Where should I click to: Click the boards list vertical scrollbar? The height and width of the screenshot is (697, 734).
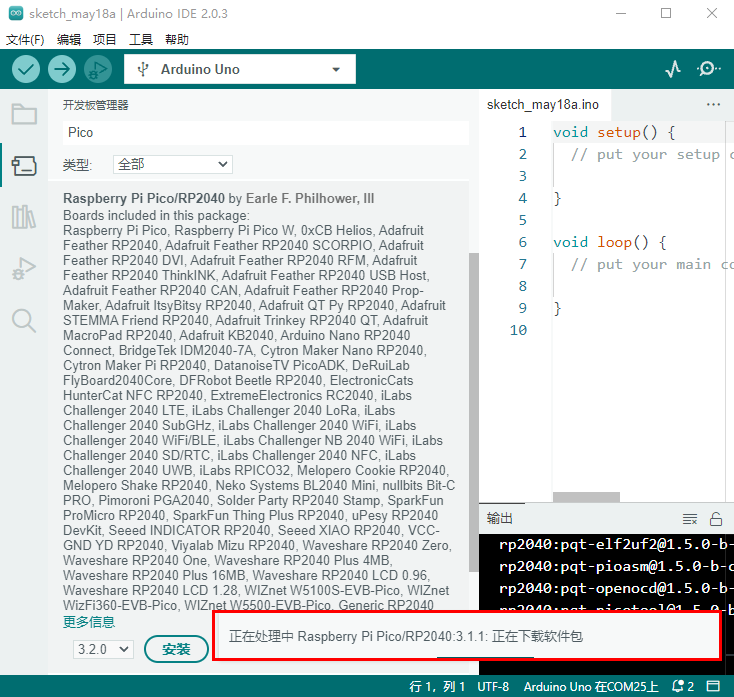pos(473,412)
